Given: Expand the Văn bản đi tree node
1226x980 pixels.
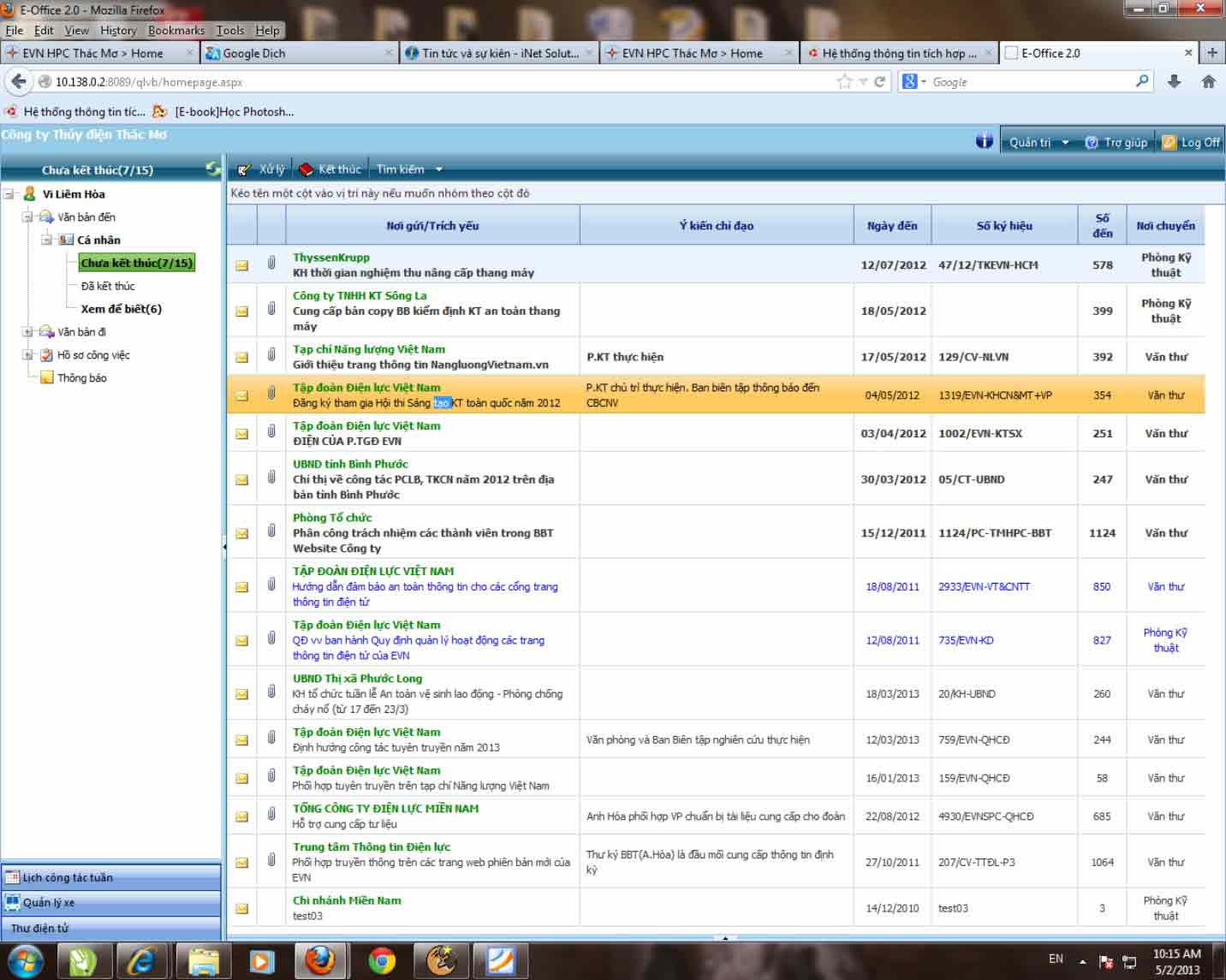Looking at the screenshot, I should pos(27,332).
